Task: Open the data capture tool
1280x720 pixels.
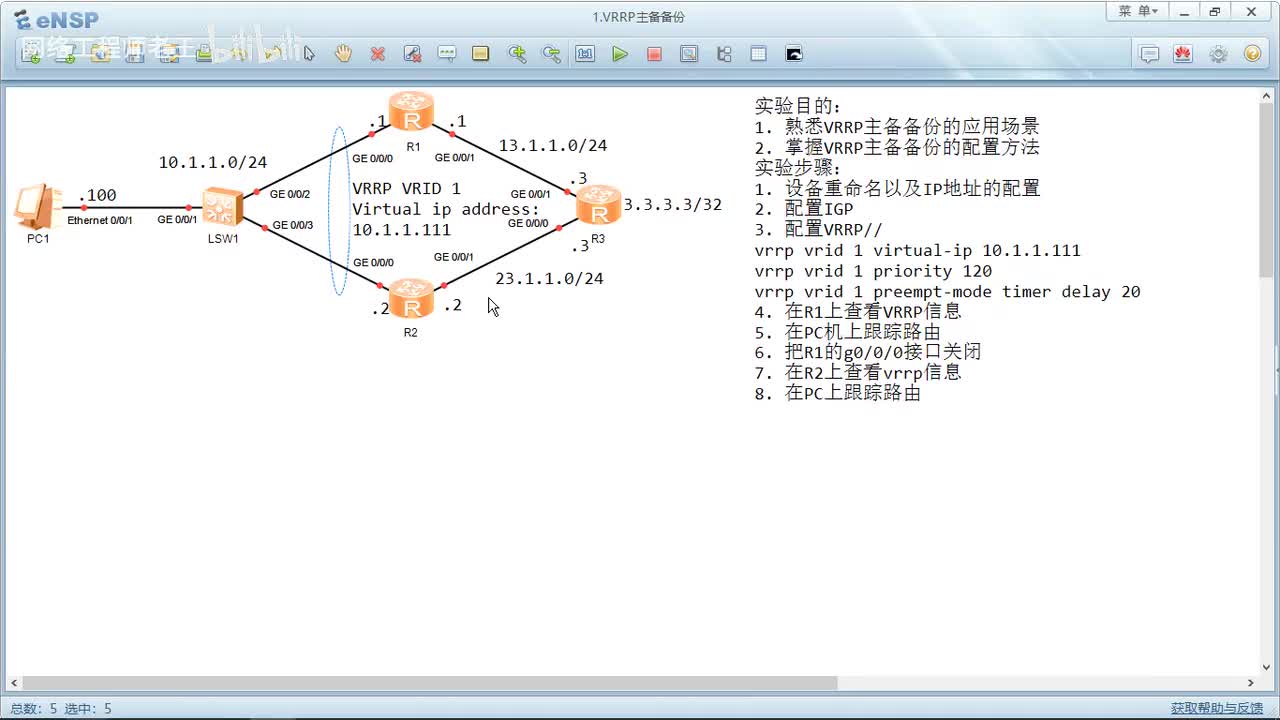Action: (689, 54)
